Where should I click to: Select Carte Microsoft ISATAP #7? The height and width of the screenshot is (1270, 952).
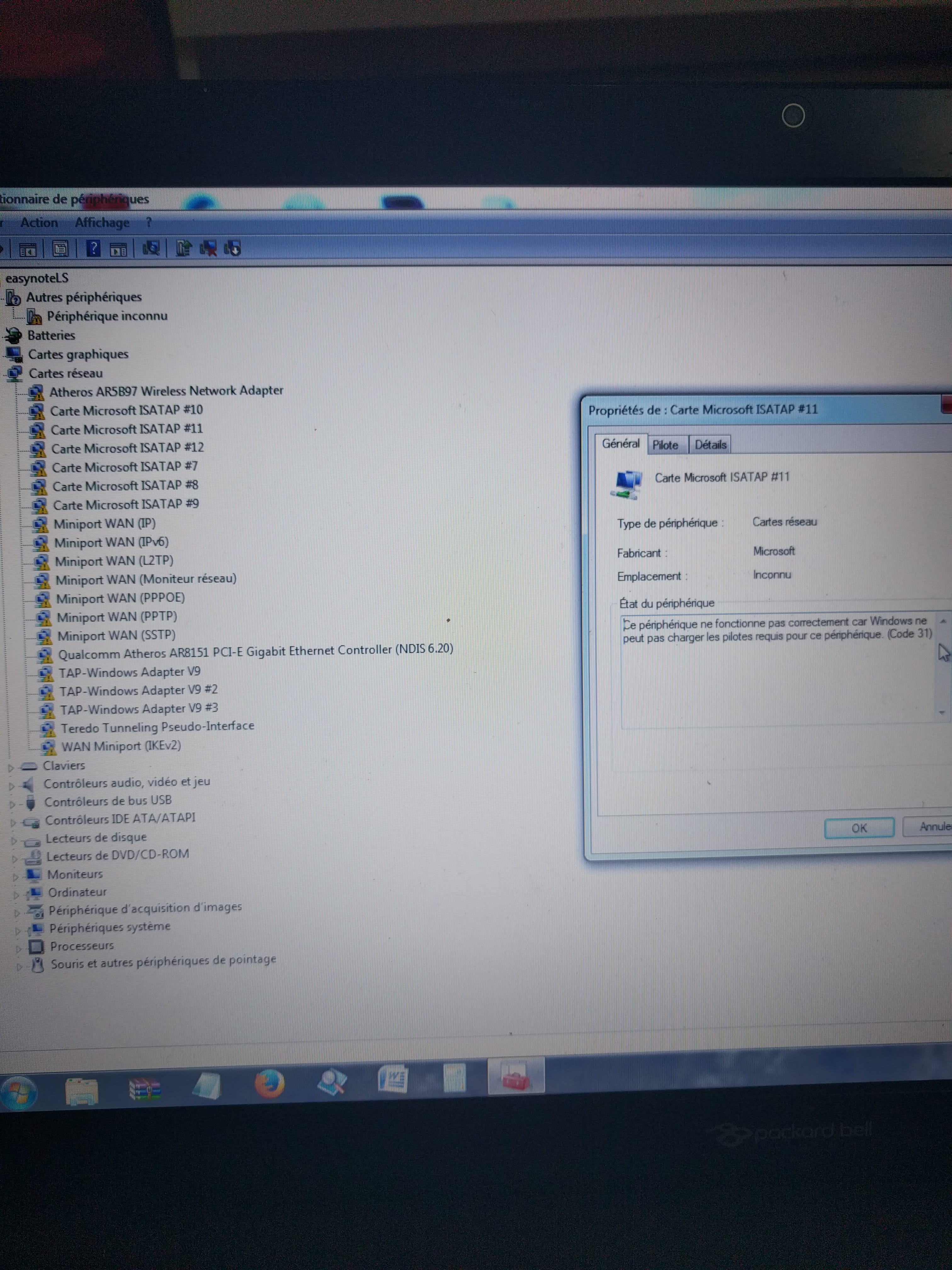pos(125,467)
